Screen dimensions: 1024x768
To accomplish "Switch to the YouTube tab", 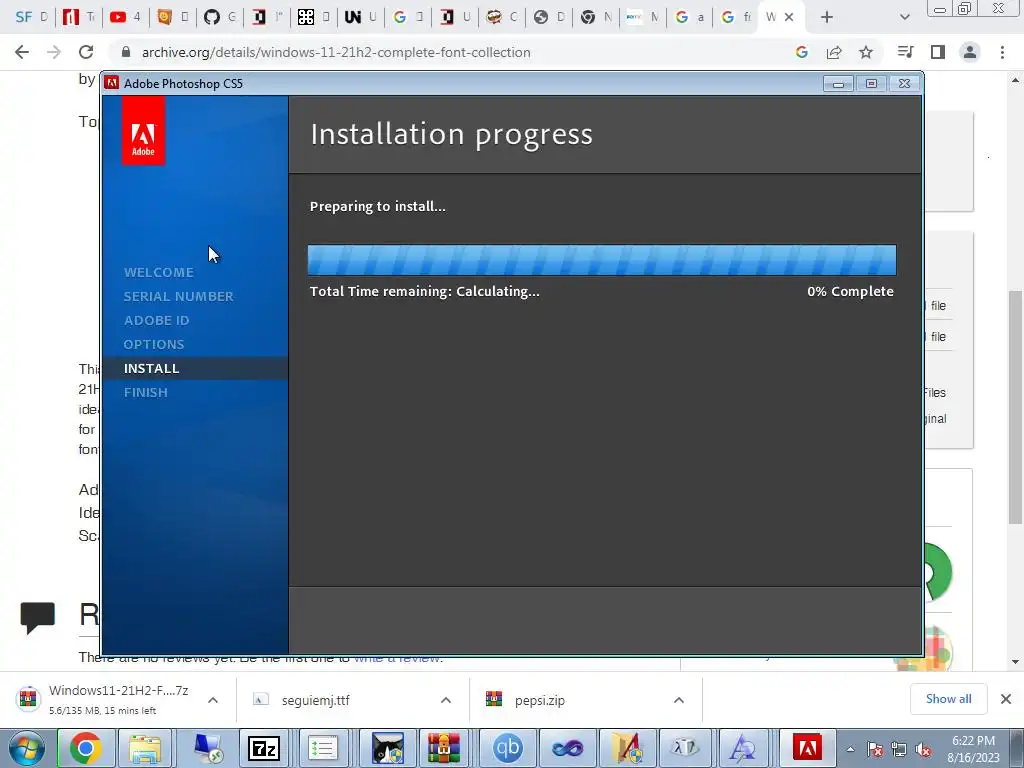I will tap(125, 17).
